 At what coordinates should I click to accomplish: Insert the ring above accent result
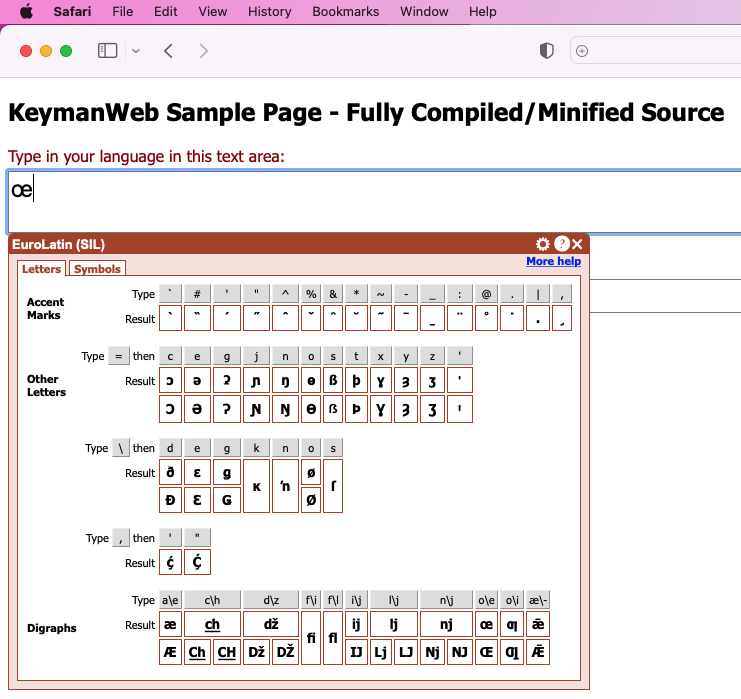click(486, 318)
